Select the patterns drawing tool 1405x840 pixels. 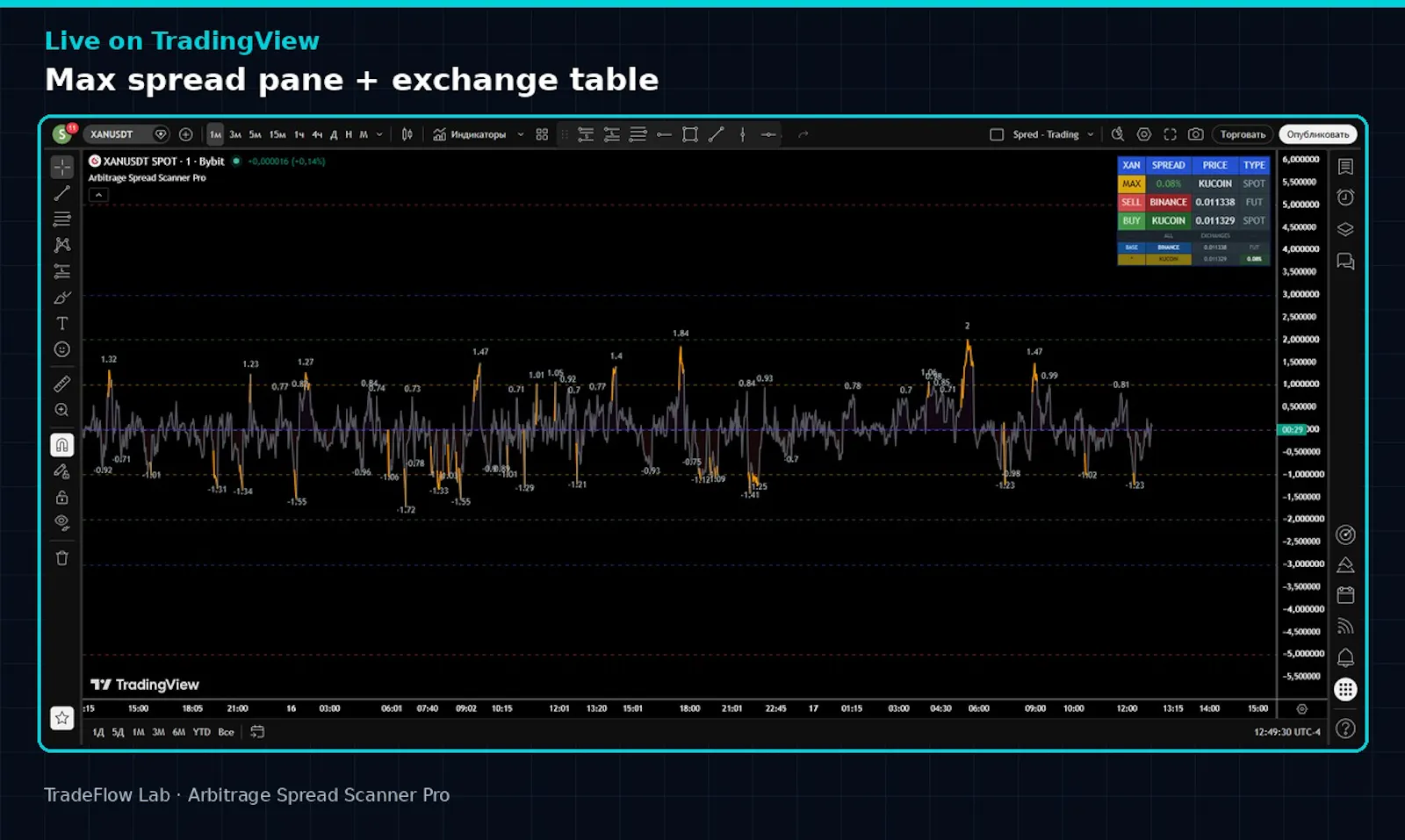pyautogui.click(x=62, y=245)
